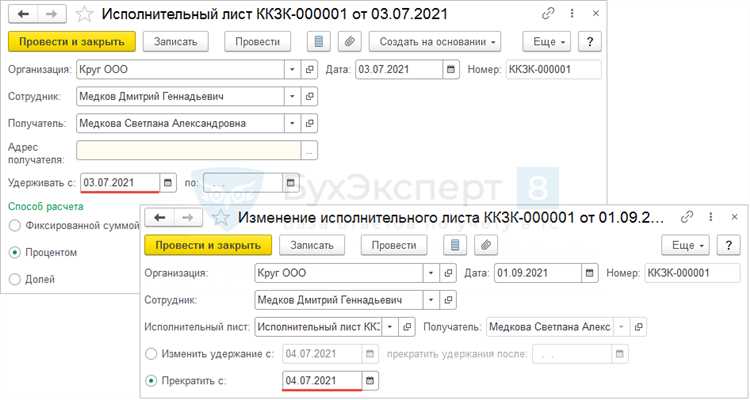
Task: Go forward using arrow in Исполнительный лист window
Action: click(52, 14)
